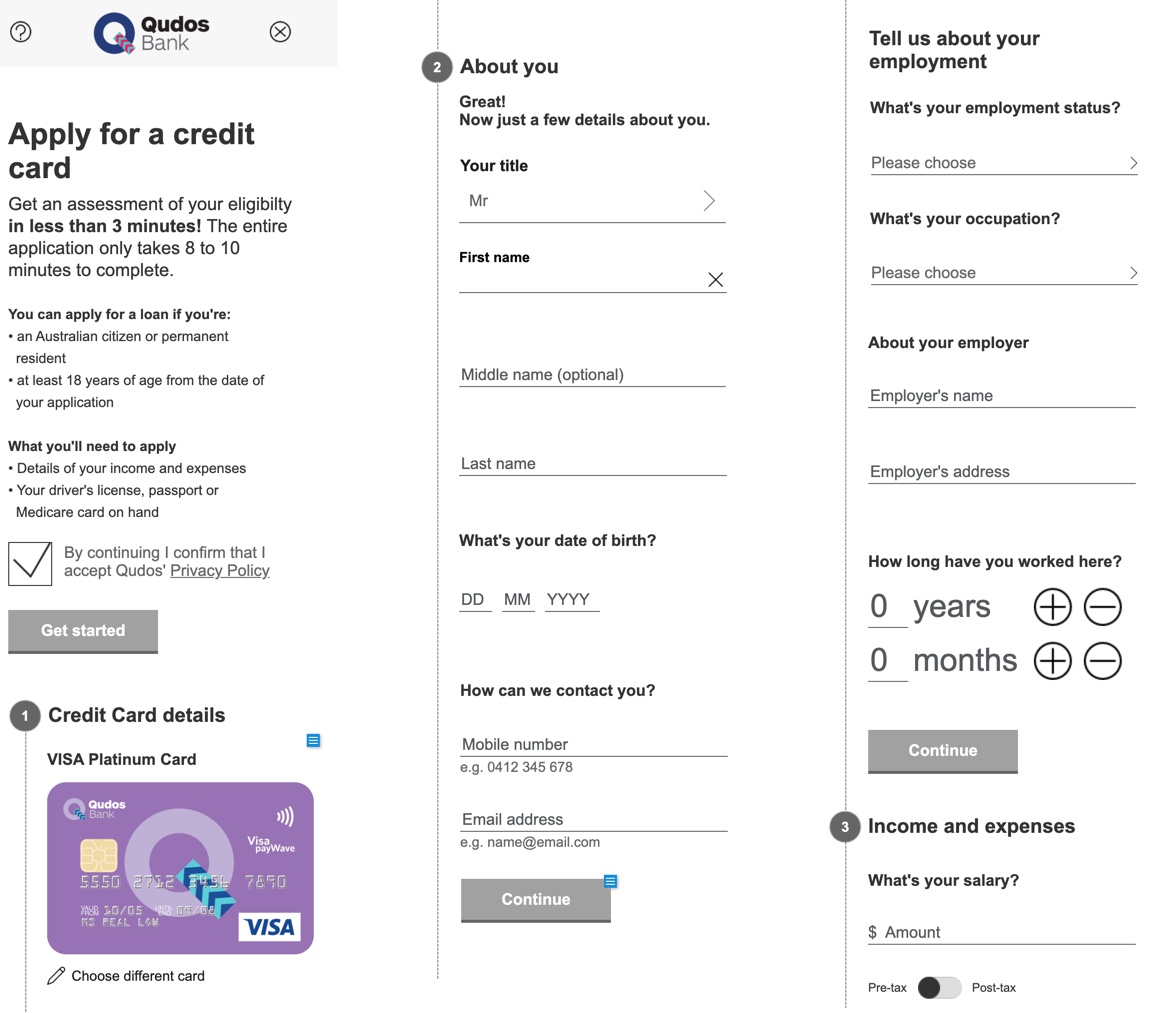Open the employment status dropdown

tap(1003, 163)
